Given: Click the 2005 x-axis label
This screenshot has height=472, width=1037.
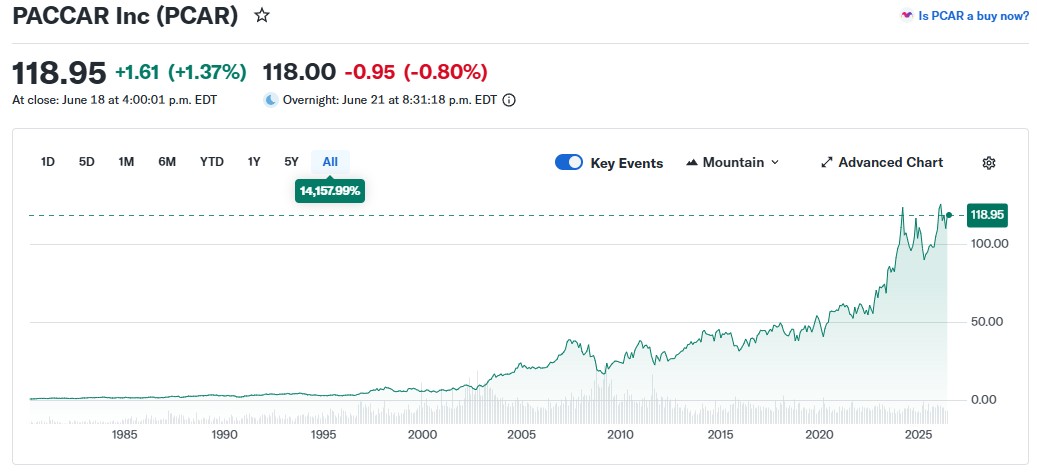Looking at the screenshot, I should tap(521, 435).
